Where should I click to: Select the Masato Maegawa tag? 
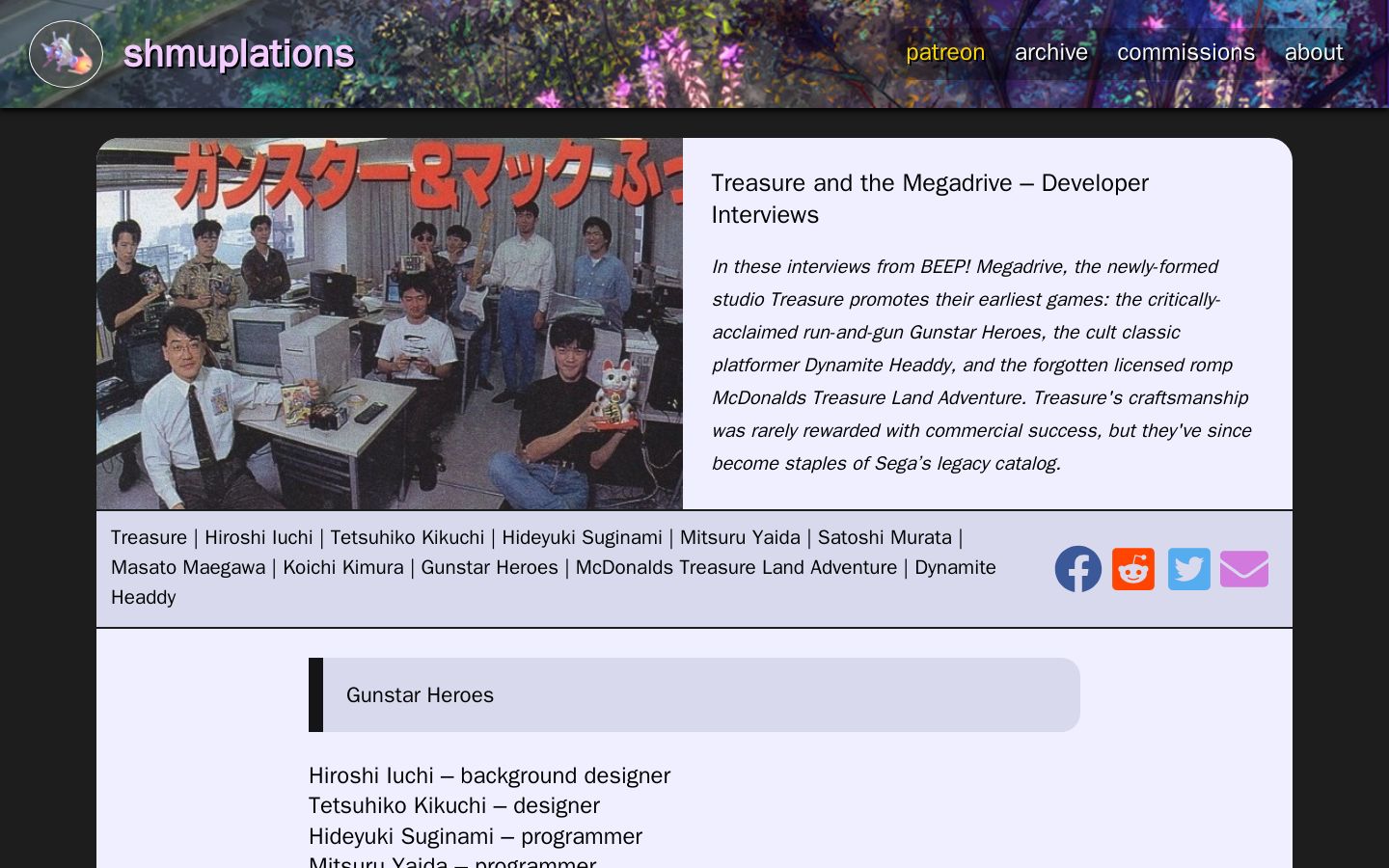tap(188, 567)
